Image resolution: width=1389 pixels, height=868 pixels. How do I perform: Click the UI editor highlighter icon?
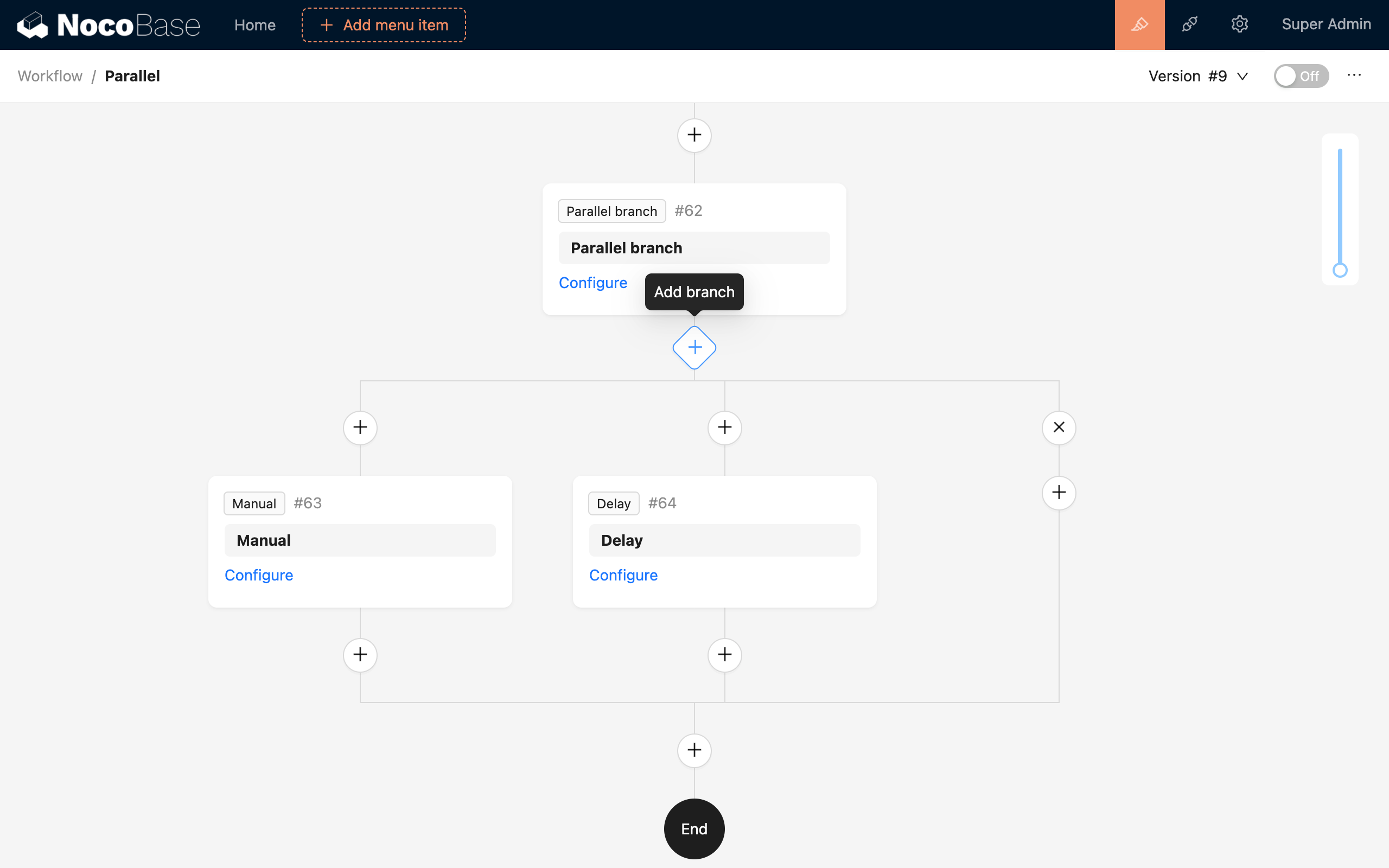click(1139, 24)
